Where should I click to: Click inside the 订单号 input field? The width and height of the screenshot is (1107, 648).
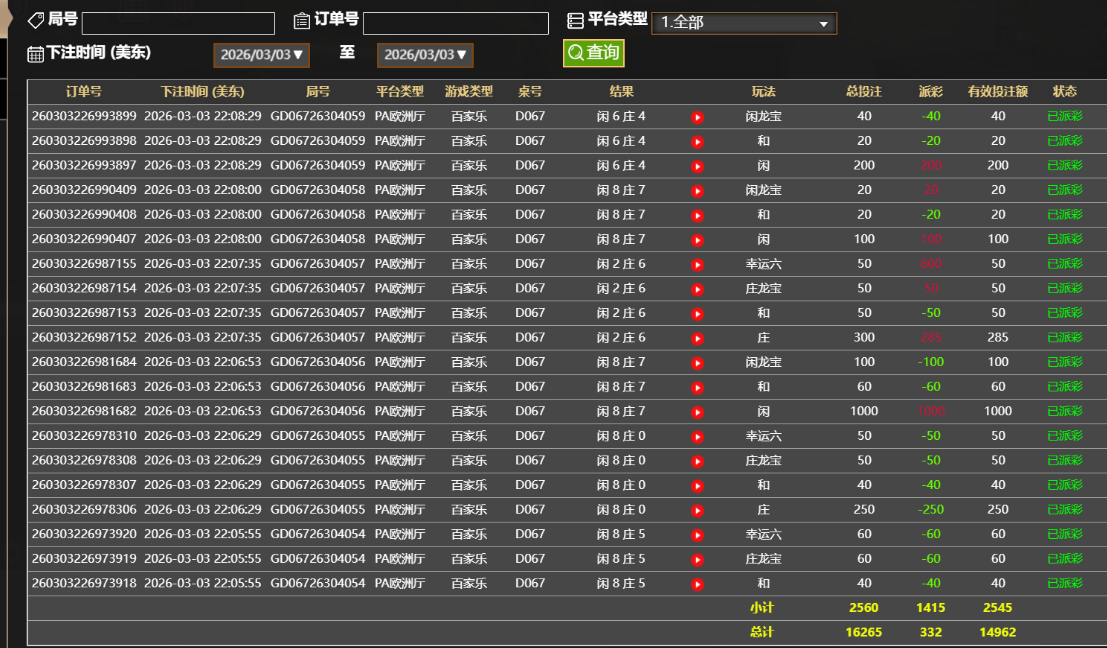point(455,22)
